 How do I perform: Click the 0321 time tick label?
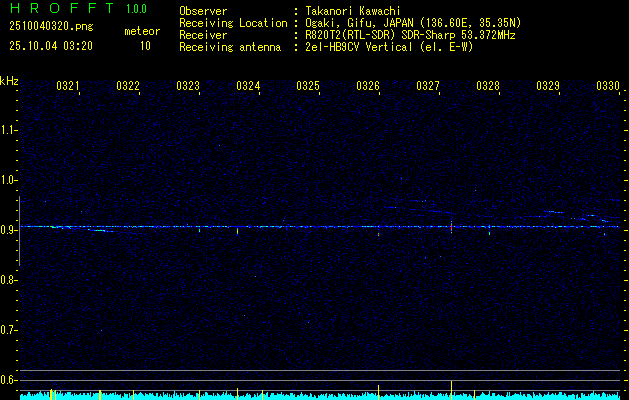tap(68, 86)
